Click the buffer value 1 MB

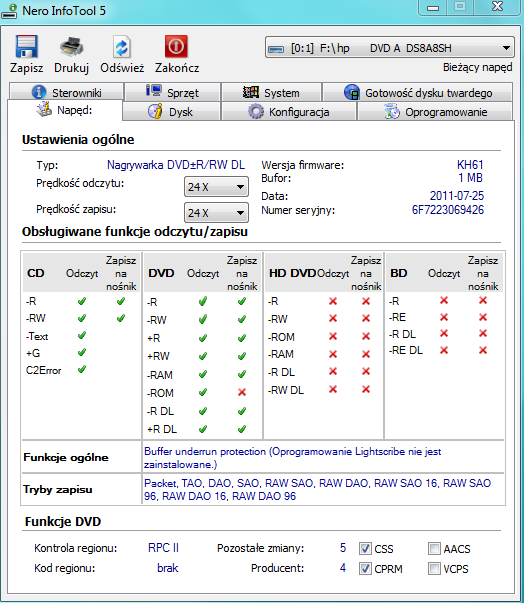tap(470, 178)
